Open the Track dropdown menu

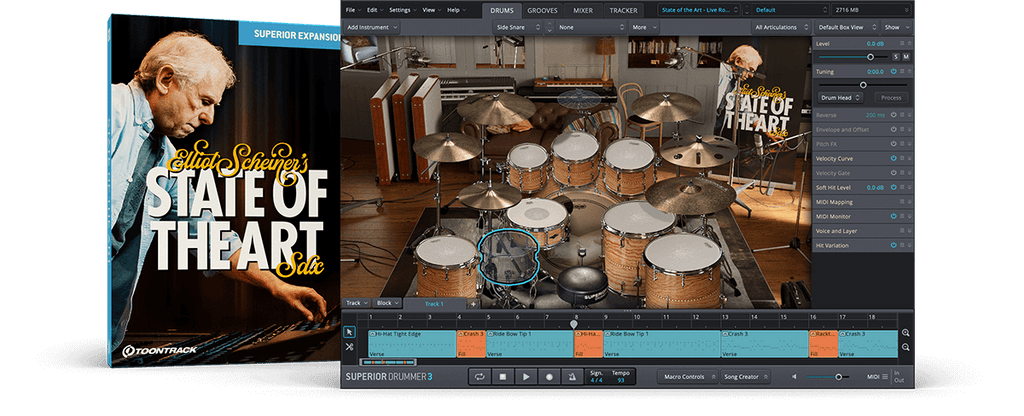pyautogui.click(x=357, y=303)
